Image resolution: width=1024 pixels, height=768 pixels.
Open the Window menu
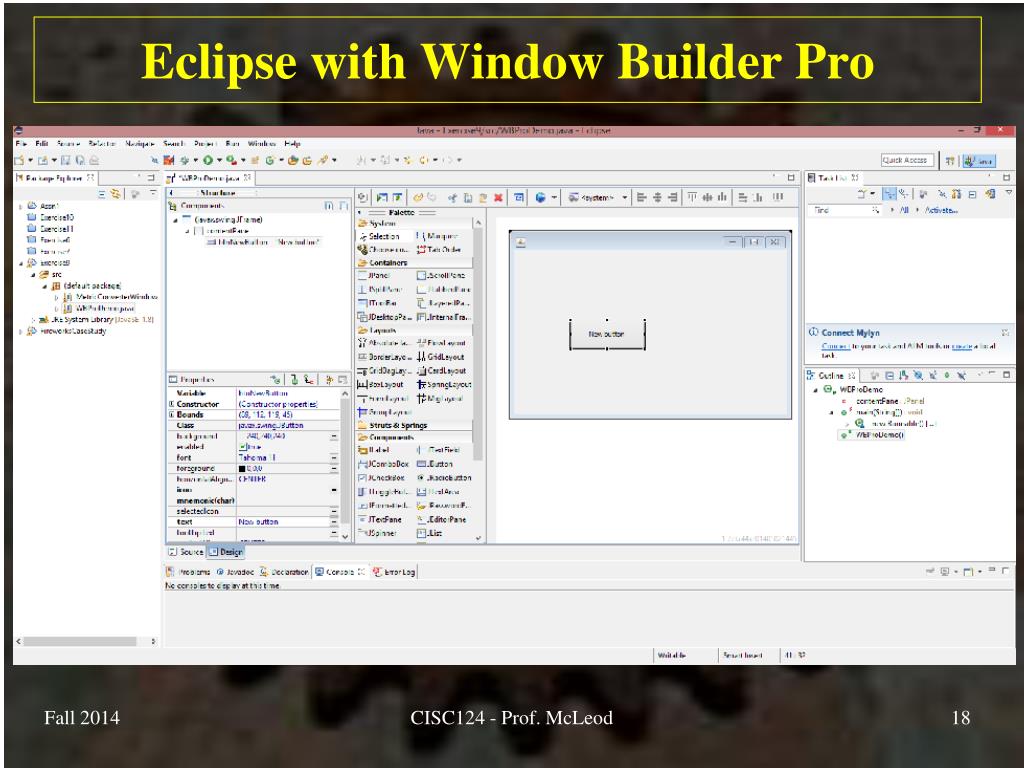(x=262, y=144)
